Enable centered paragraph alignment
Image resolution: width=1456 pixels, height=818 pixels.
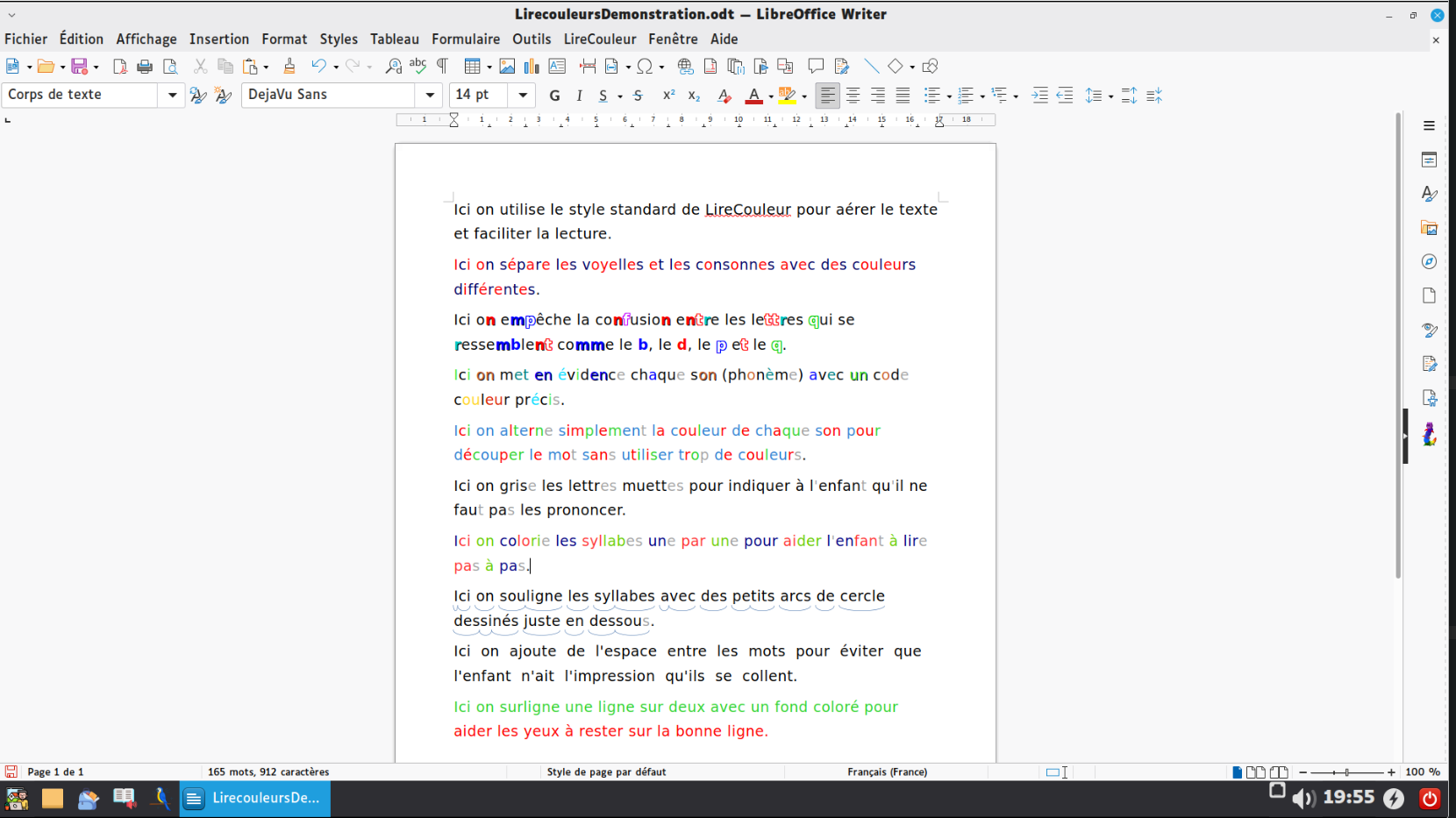(x=853, y=96)
